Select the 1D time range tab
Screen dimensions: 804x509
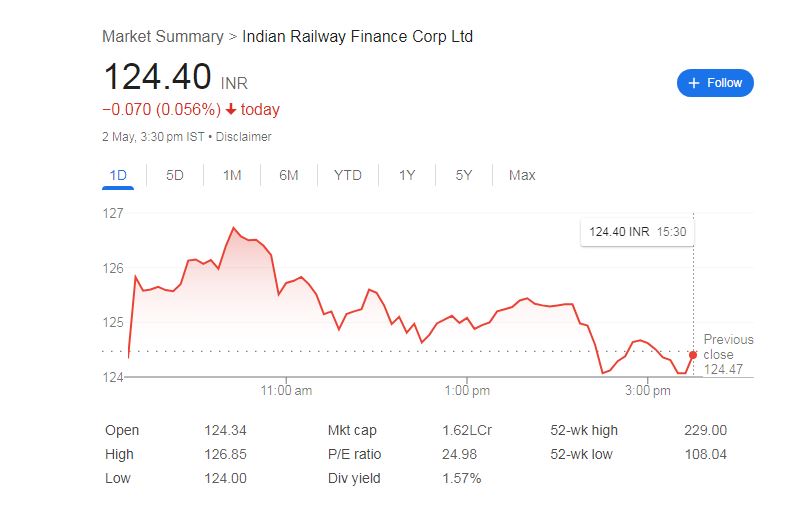[x=118, y=176]
